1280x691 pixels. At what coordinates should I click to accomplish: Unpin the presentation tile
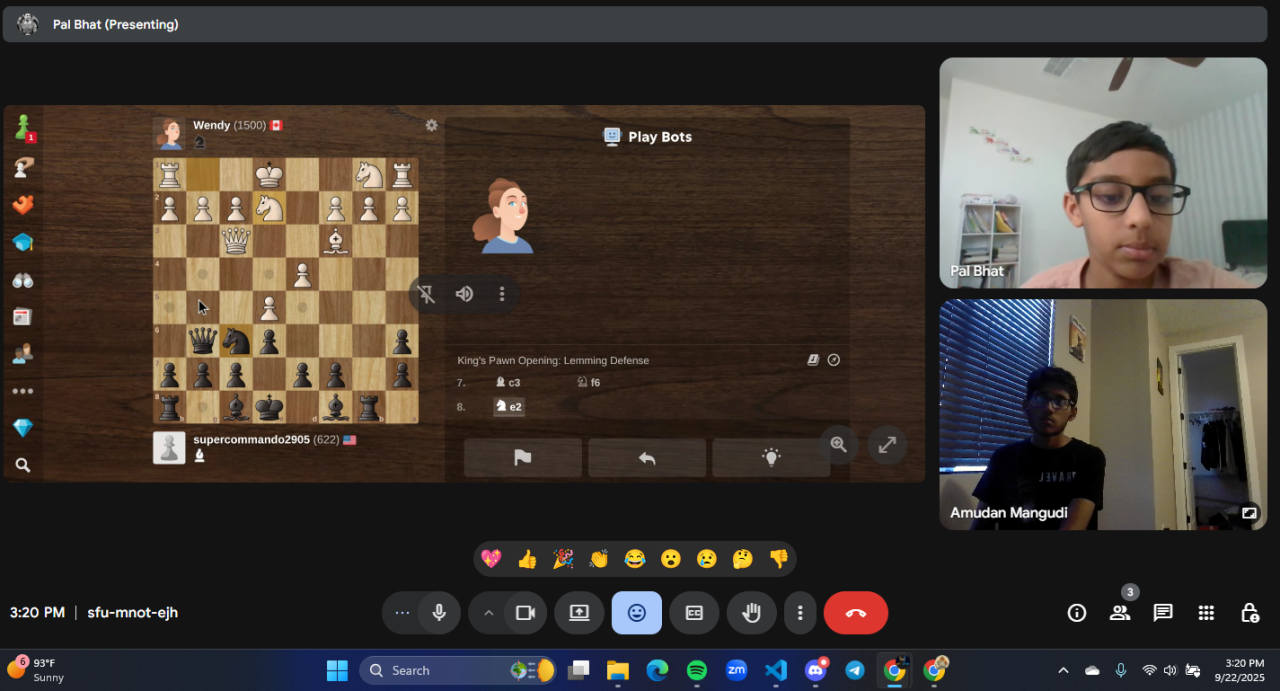click(x=427, y=294)
